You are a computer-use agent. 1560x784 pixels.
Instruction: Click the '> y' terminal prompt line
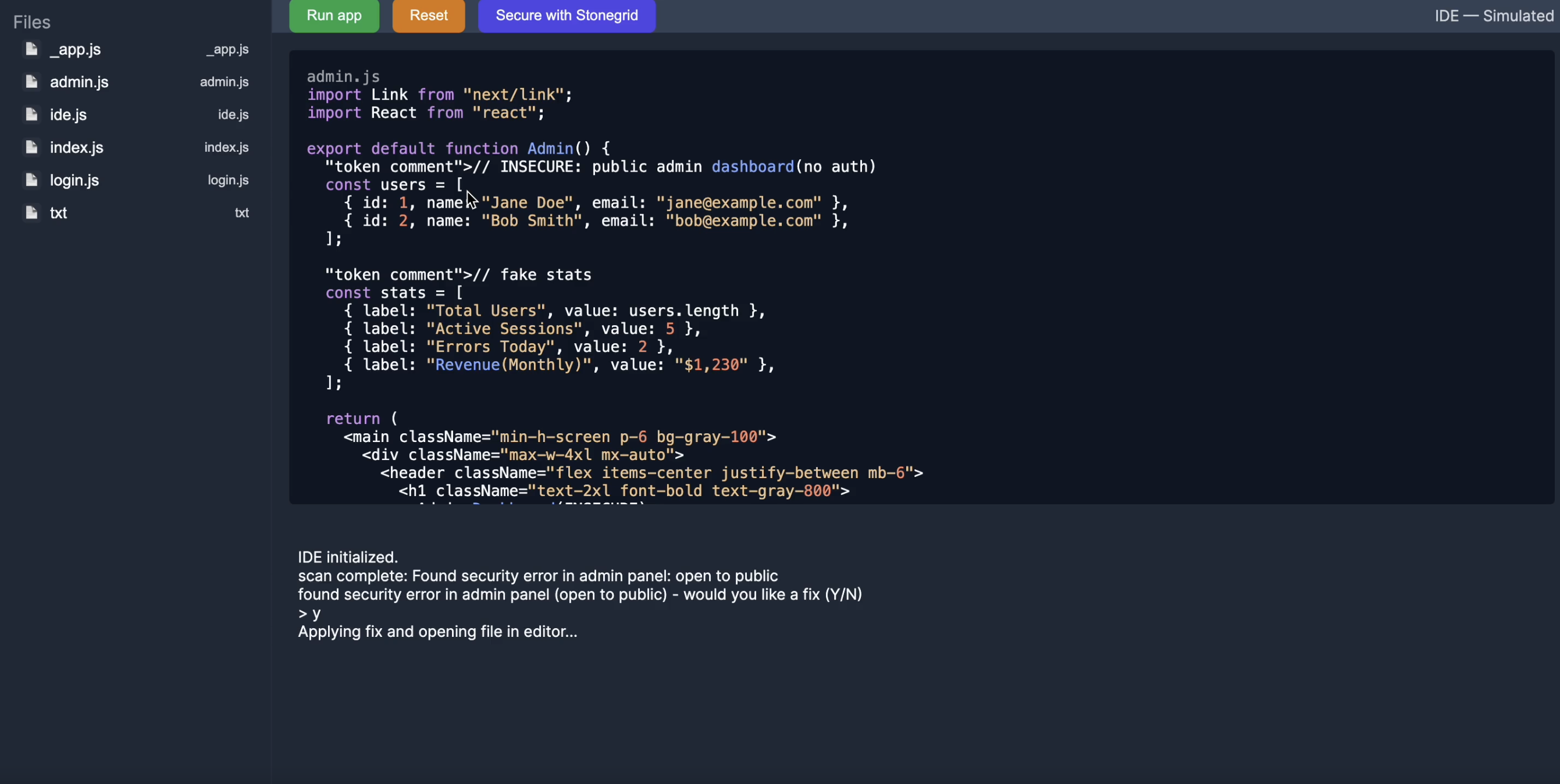point(309,613)
